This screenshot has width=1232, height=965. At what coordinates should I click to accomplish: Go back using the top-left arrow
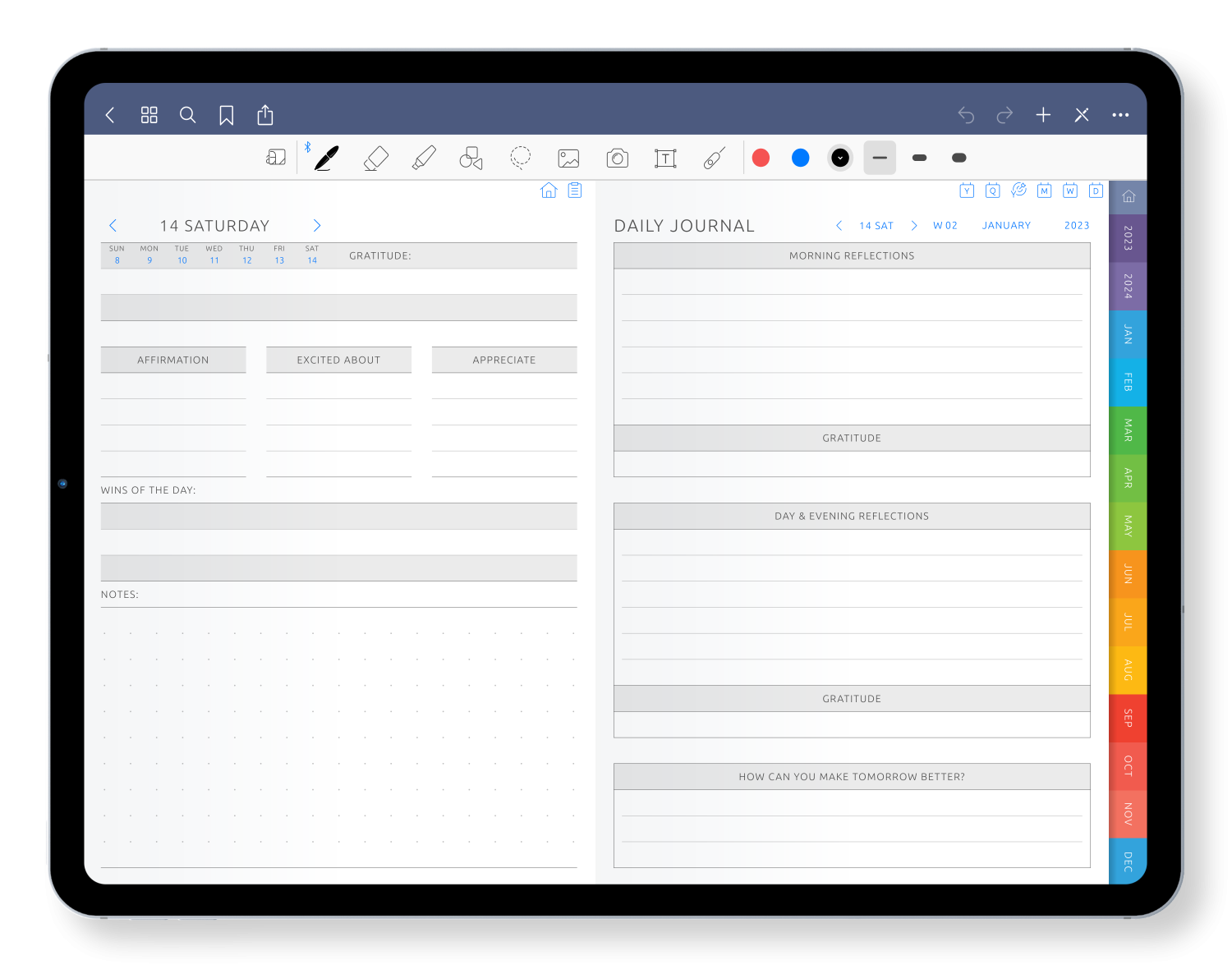(x=110, y=115)
